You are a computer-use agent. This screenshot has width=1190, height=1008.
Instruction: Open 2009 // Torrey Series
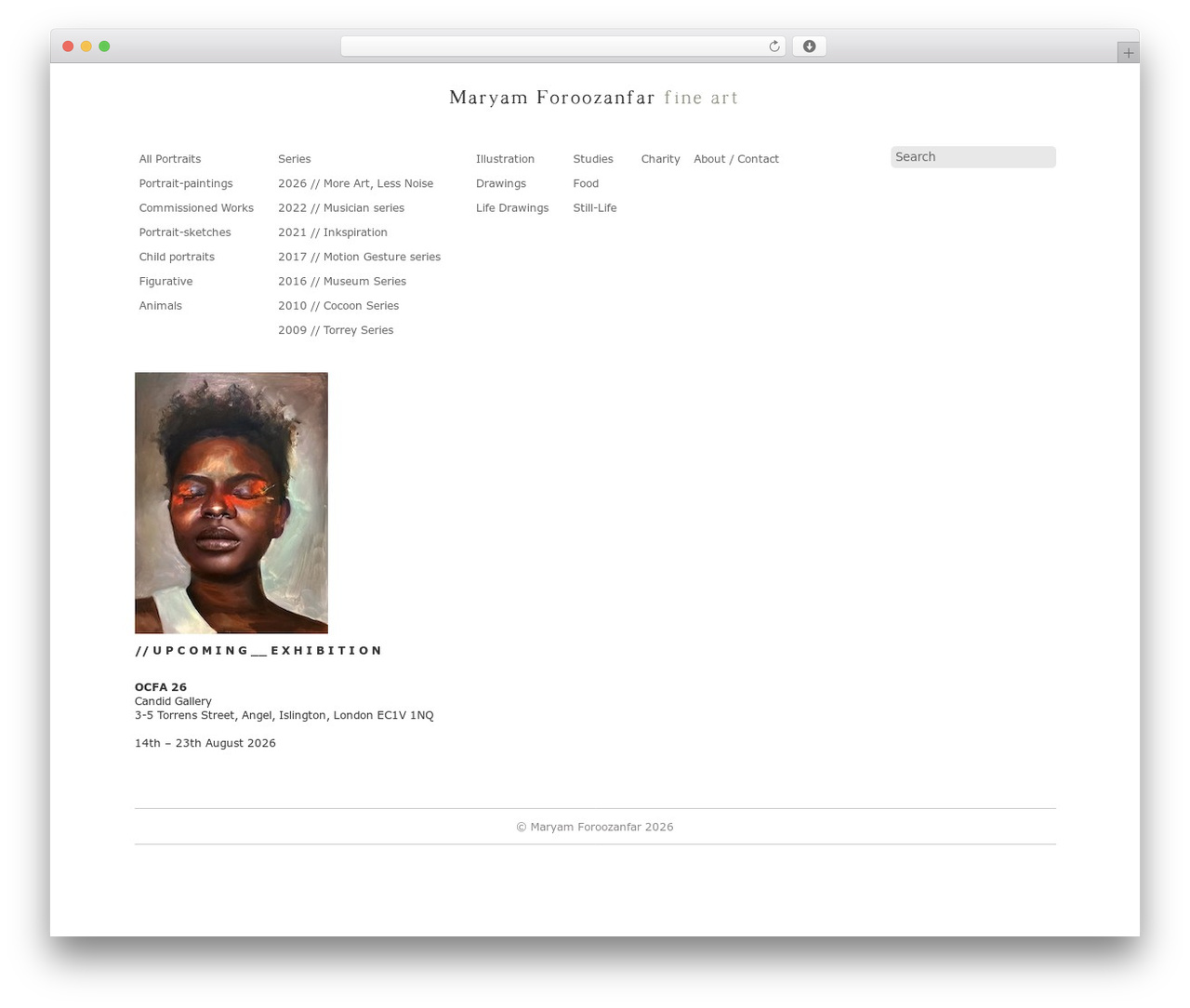[x=336, y=330]
